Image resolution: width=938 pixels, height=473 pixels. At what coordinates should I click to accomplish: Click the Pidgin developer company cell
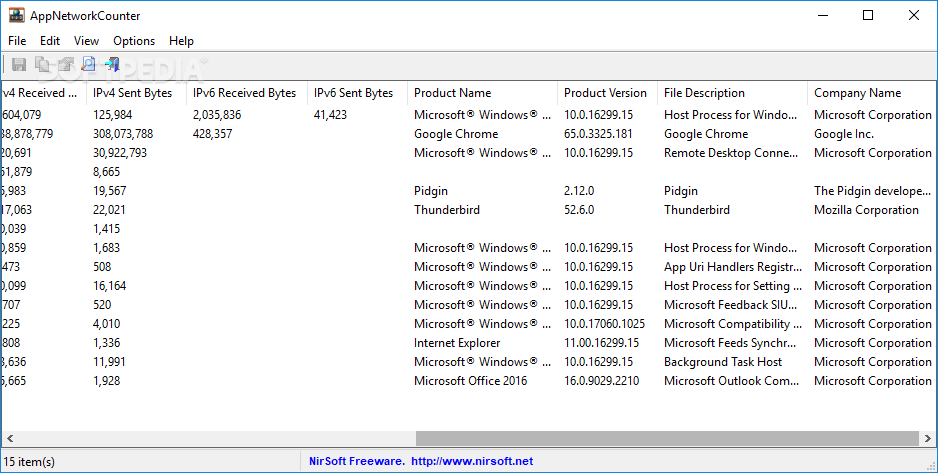point(872,191)
